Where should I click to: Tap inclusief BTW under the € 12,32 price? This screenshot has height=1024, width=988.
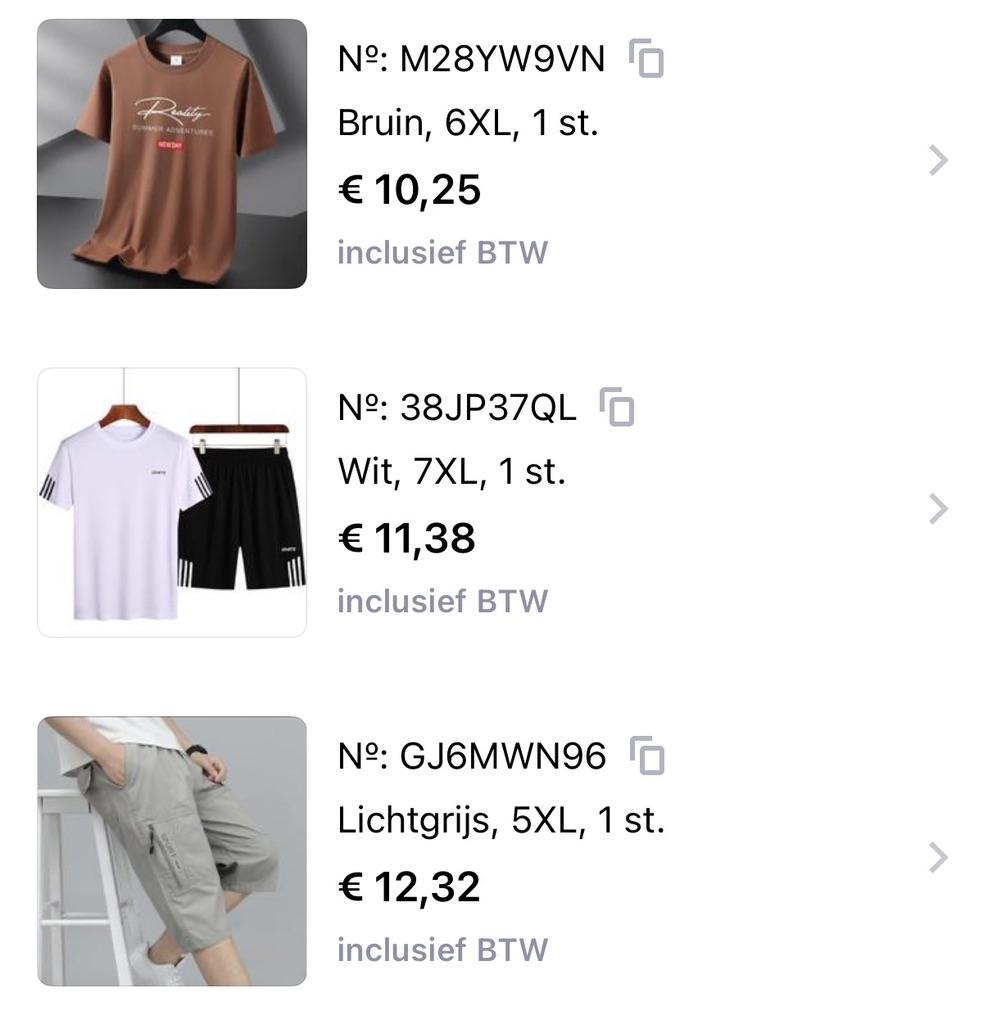[x=443, y=950]
